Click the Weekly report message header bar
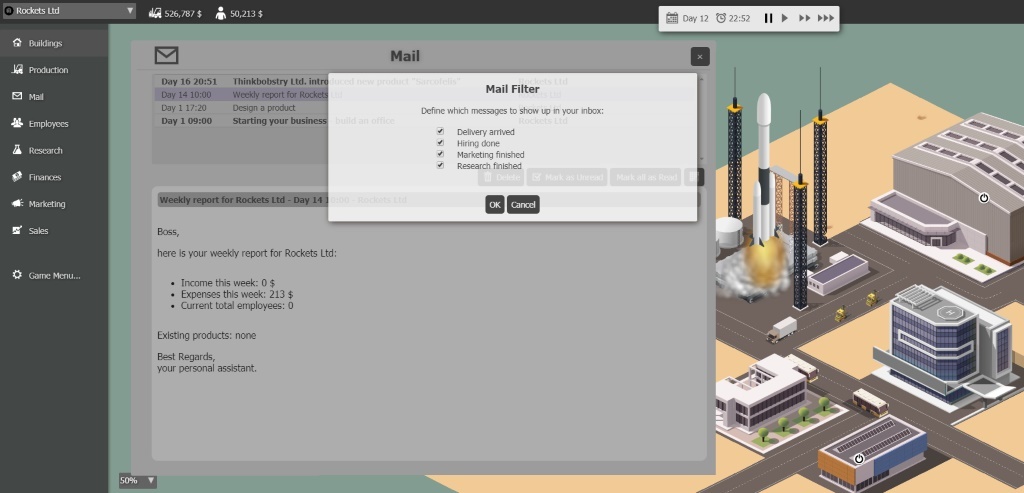This screenshot has height=493, width=1024. point(428,200)
